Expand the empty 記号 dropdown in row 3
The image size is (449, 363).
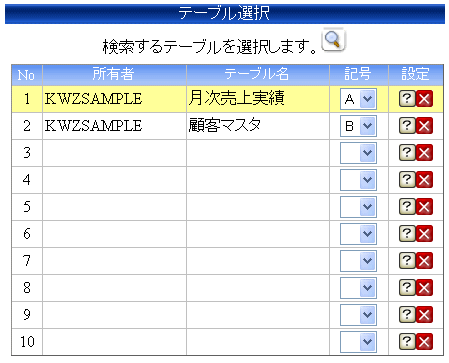(x=358, y=153)
